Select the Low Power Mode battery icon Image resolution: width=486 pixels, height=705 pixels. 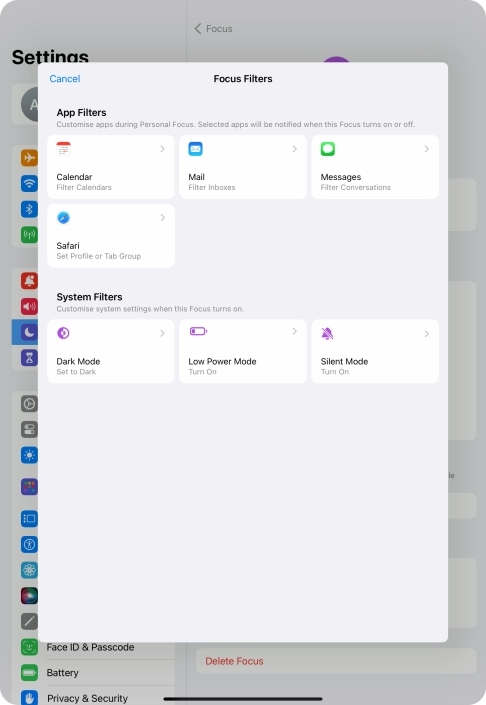(x=198, y=331)
